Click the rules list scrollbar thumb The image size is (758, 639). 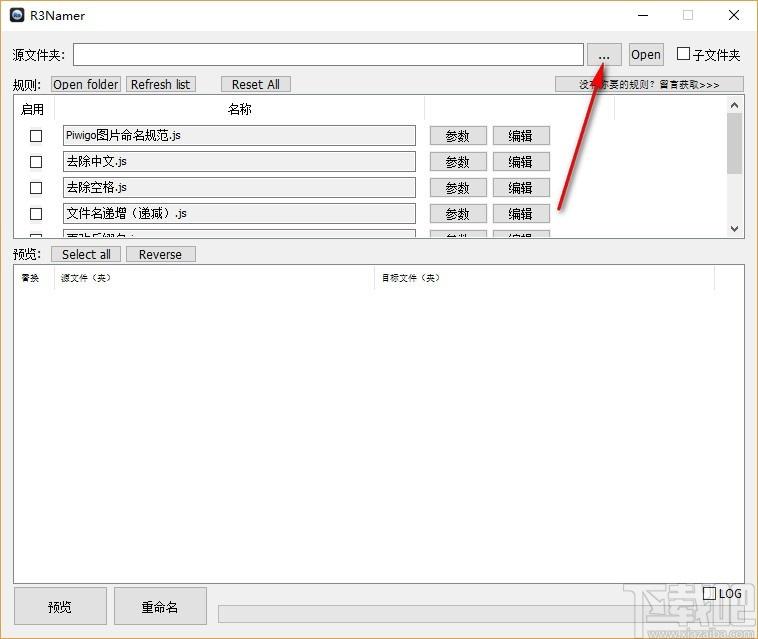point(734,144)
